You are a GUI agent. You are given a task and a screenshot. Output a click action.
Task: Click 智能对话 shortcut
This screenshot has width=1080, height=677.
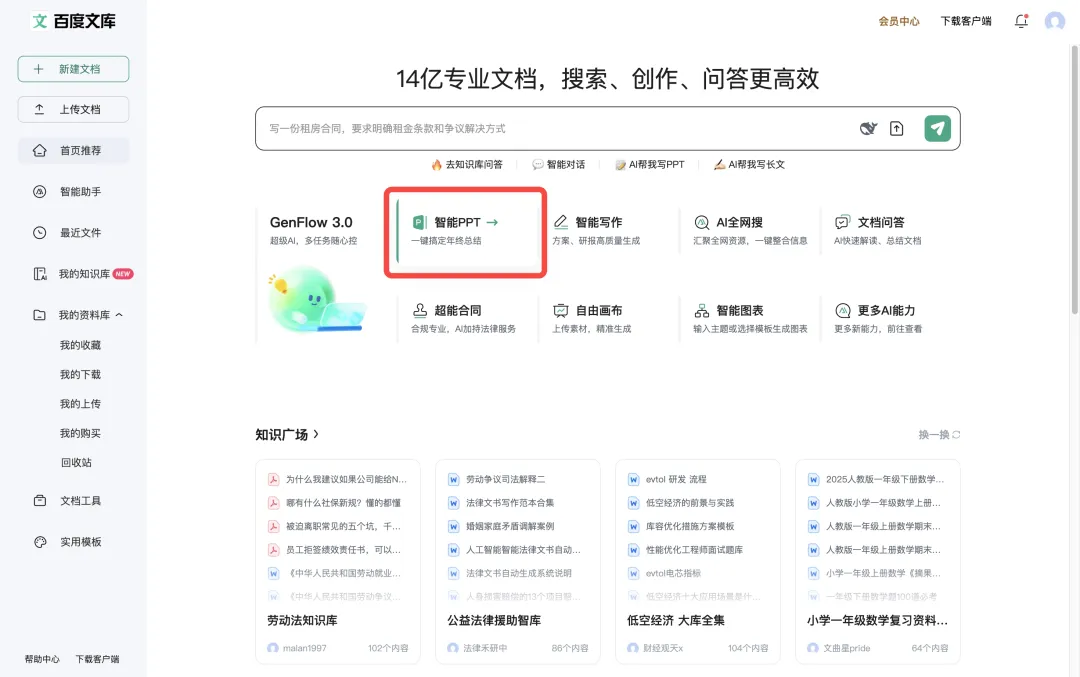559,165
